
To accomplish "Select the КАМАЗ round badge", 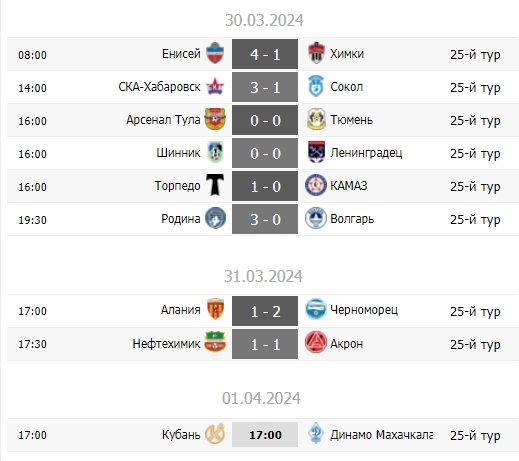I will coord(316,185).
